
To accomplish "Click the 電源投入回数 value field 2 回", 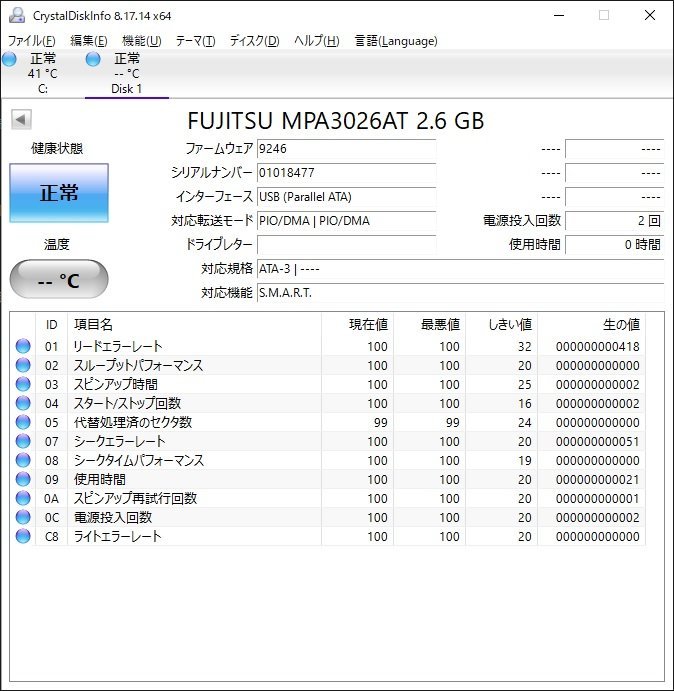I will (614, 221).
